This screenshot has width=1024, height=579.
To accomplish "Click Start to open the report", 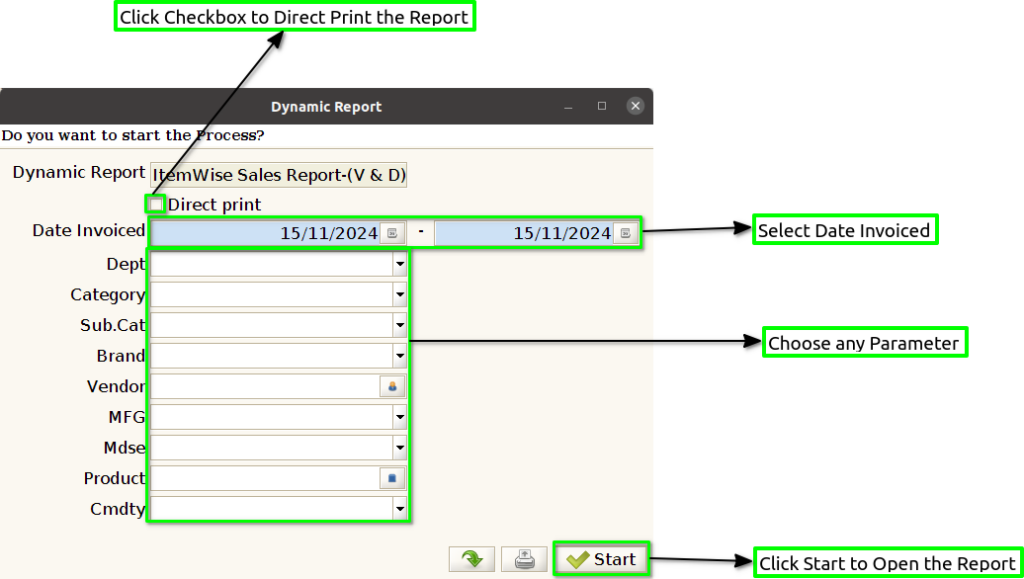I will [x=601, y=559].
